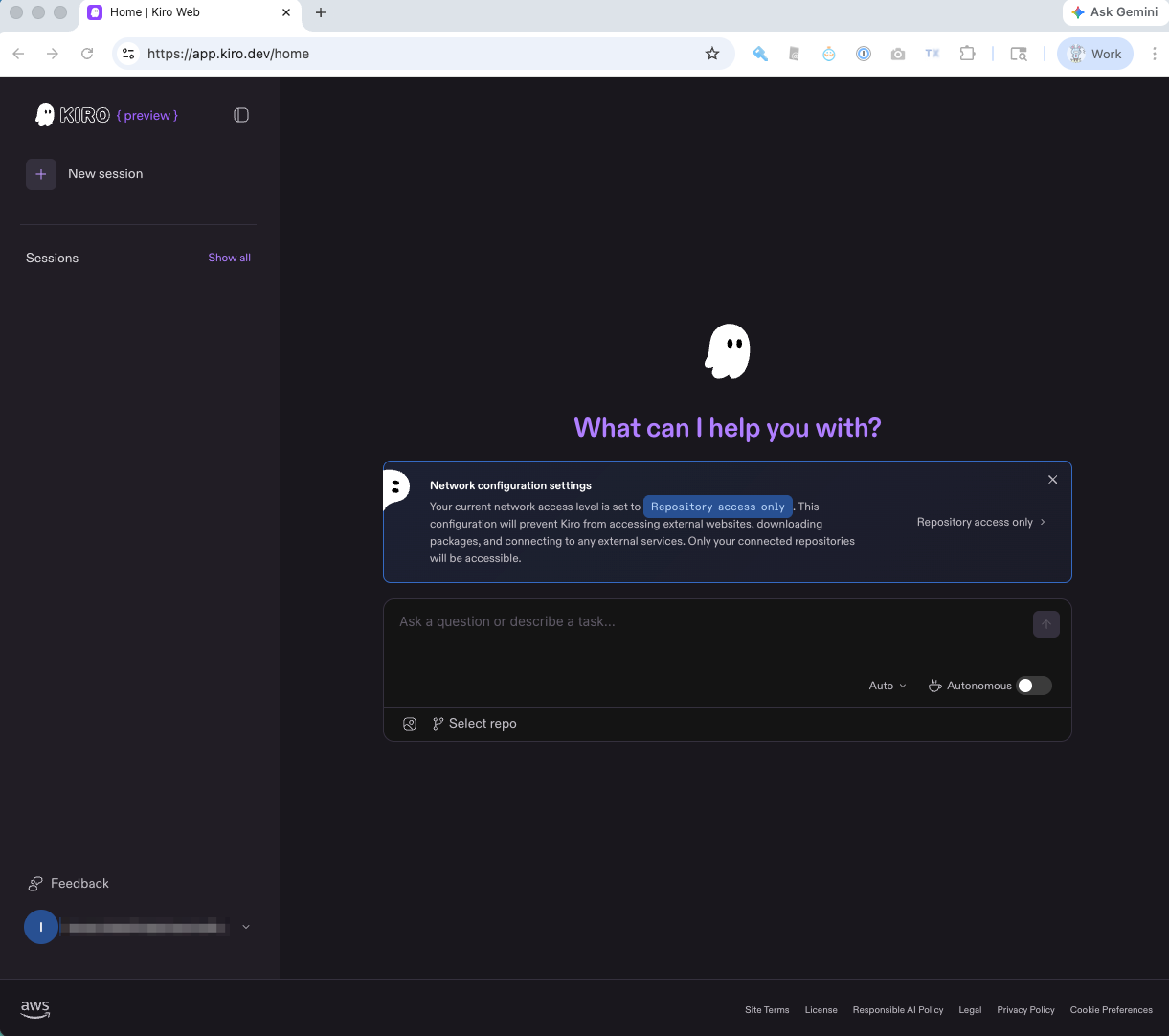Open Responsible AI Policy link
This screenshot has width=1169, height=1036.
point(898,1010)
